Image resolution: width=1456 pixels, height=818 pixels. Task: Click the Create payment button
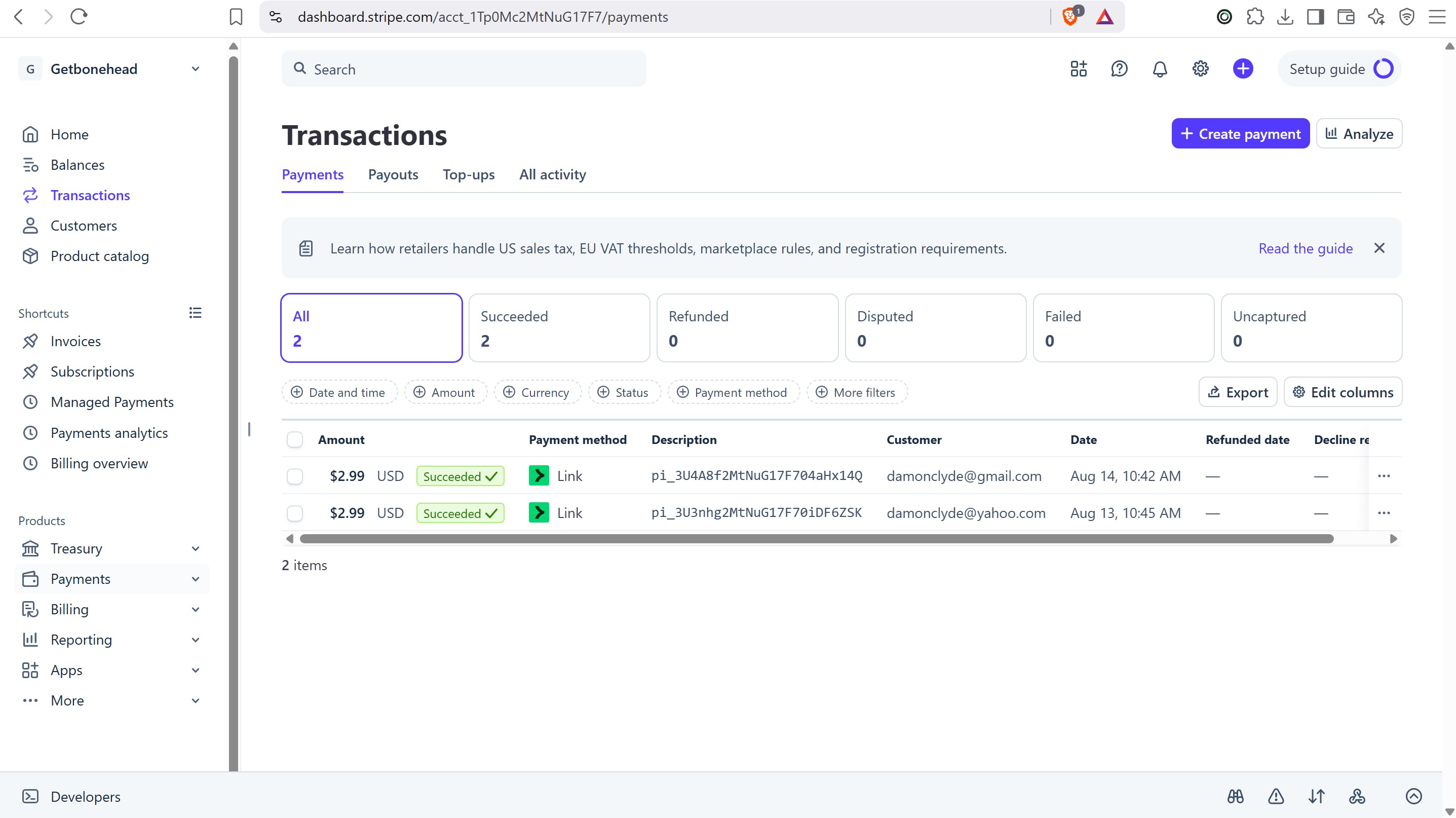[1240, 134]
